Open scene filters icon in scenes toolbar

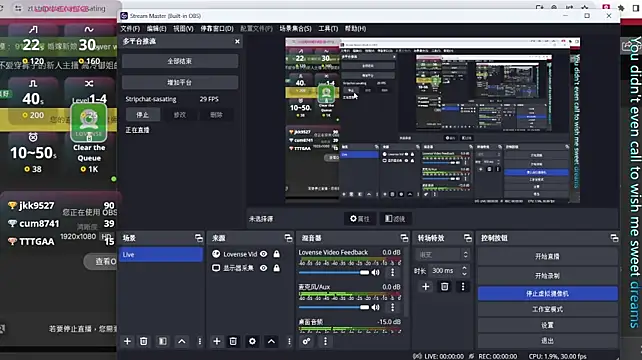pyautogui.click(x=163, y=341)
